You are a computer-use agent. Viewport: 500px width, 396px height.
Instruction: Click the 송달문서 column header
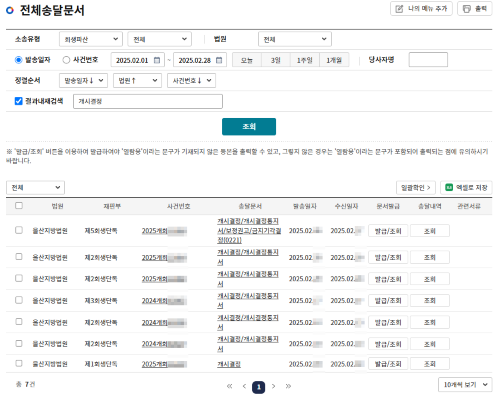pyautogui.click(x=250, y=206)
